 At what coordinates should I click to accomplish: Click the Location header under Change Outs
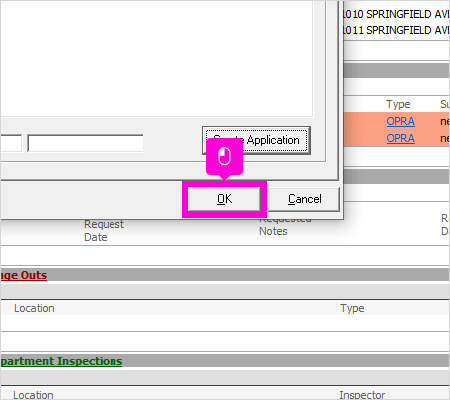[34, 308]
